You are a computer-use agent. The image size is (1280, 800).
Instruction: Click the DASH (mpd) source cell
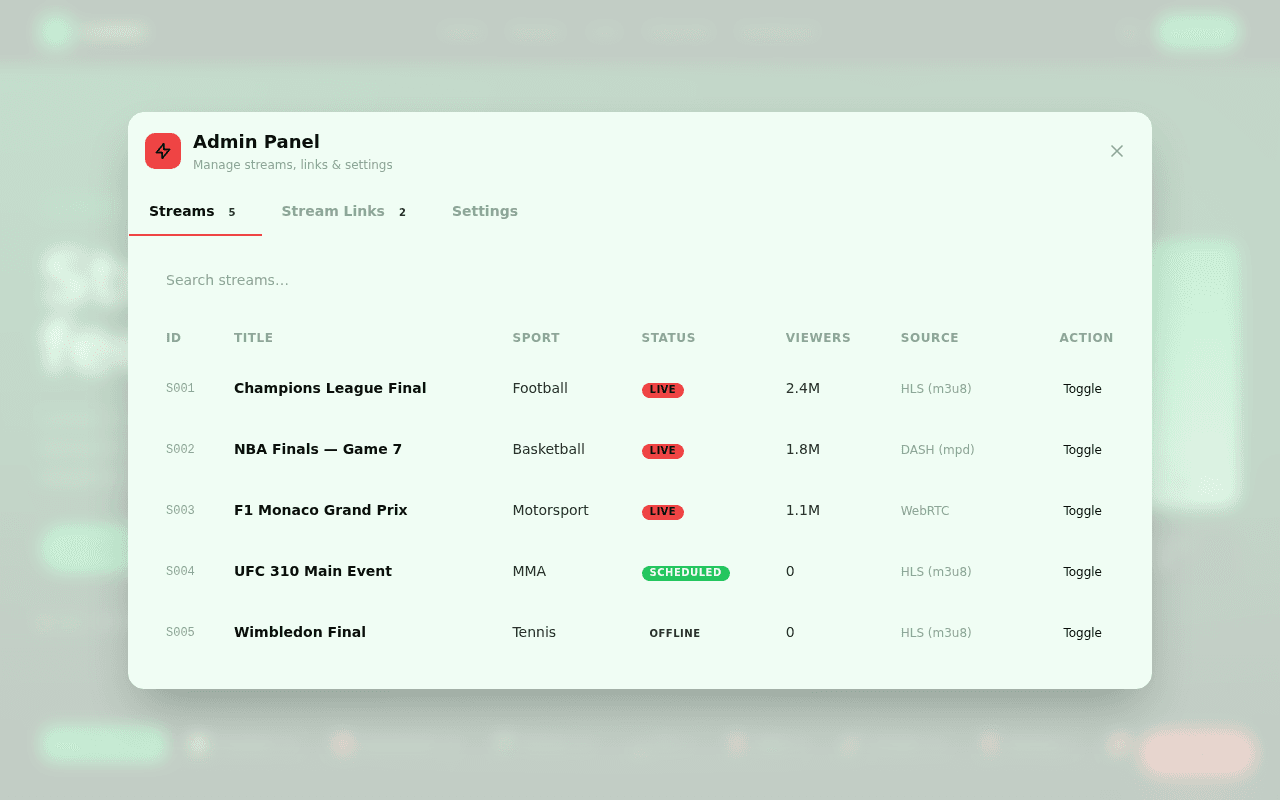click(x=937, y=450)
